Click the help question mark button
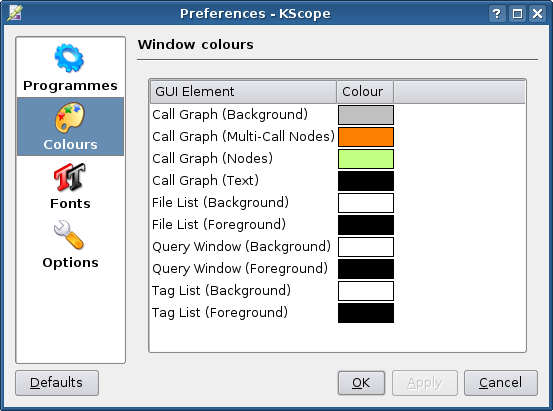This screenshot has height=411, width=553. click(497, 14)
